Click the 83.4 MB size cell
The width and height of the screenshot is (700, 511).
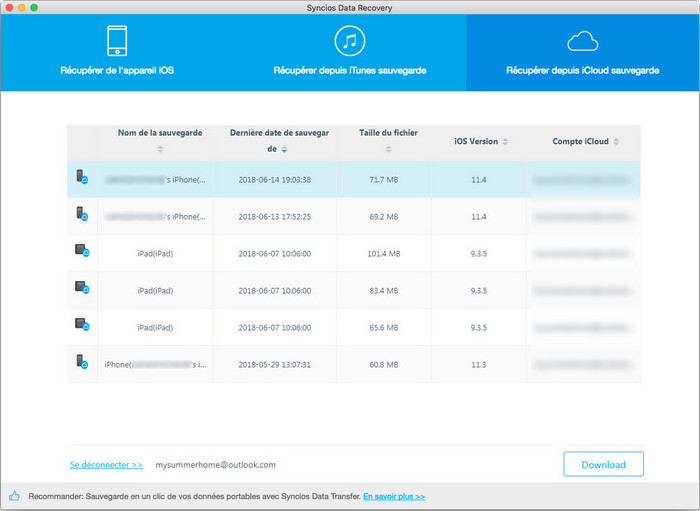pos(383,291)
